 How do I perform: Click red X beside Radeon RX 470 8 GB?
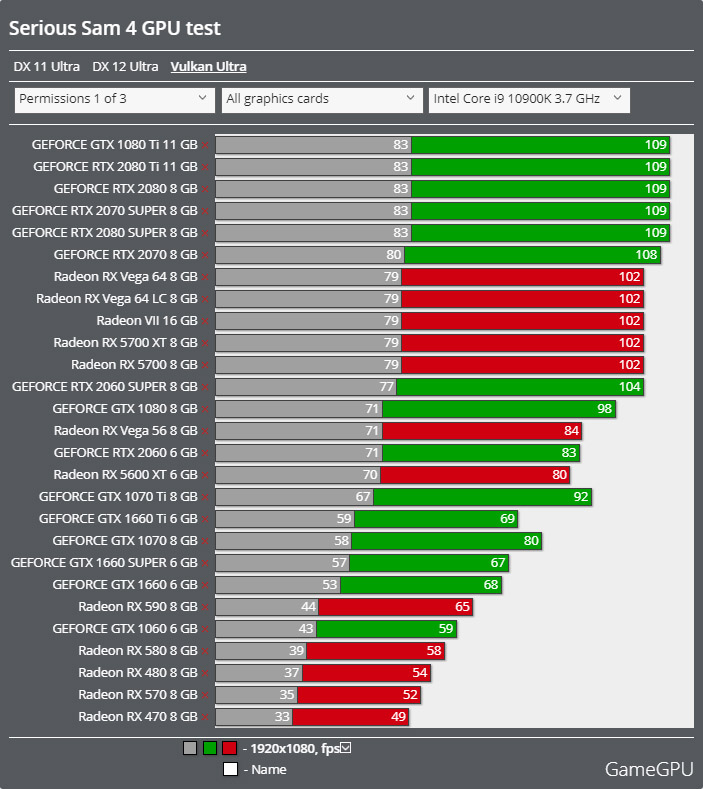(205, 717)
